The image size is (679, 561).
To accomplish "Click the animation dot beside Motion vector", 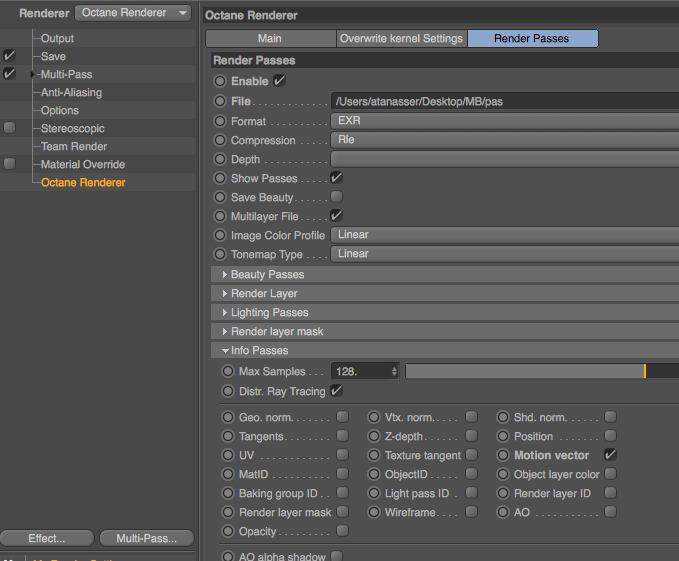I will tap(504, 455).
